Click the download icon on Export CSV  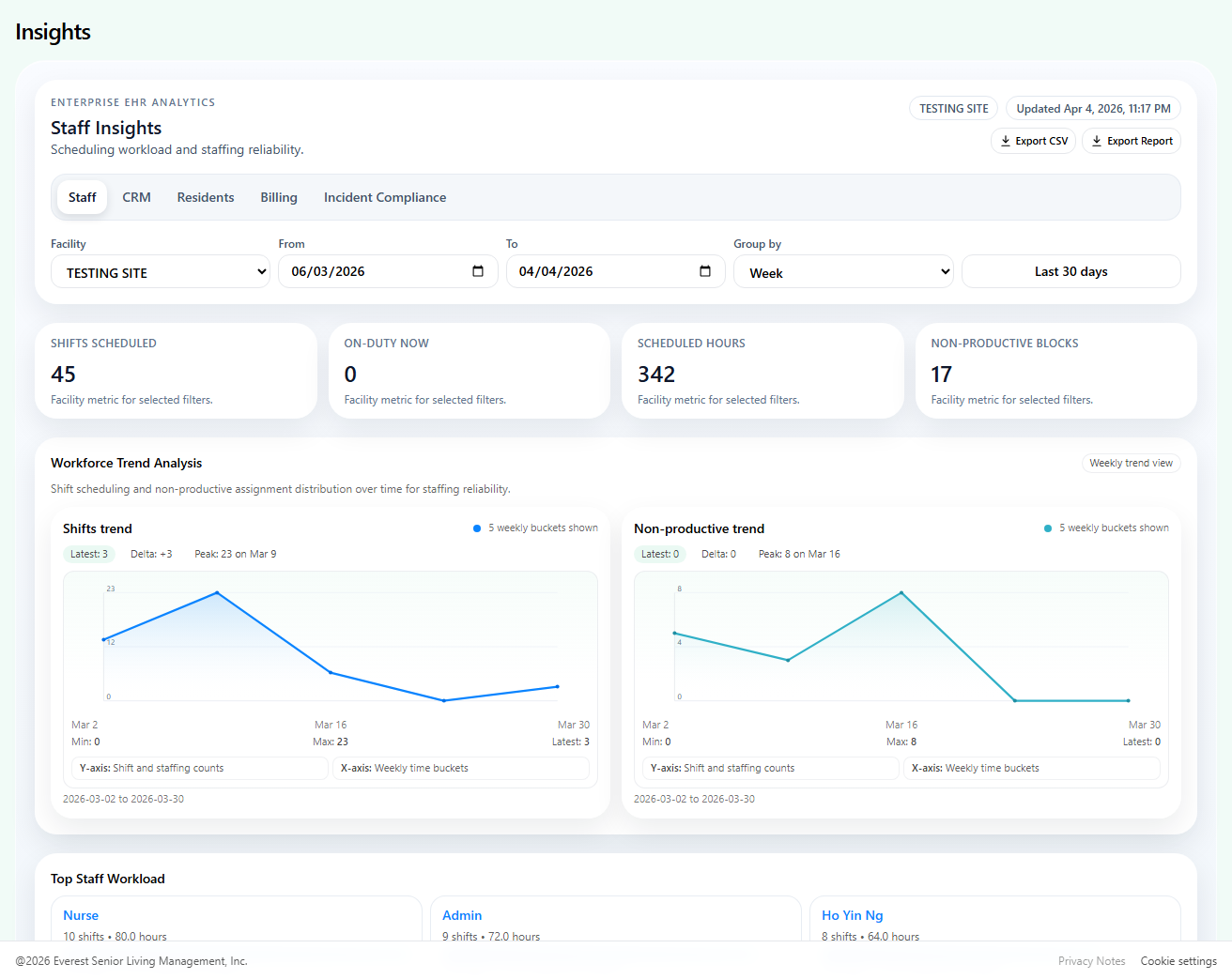1006,141
